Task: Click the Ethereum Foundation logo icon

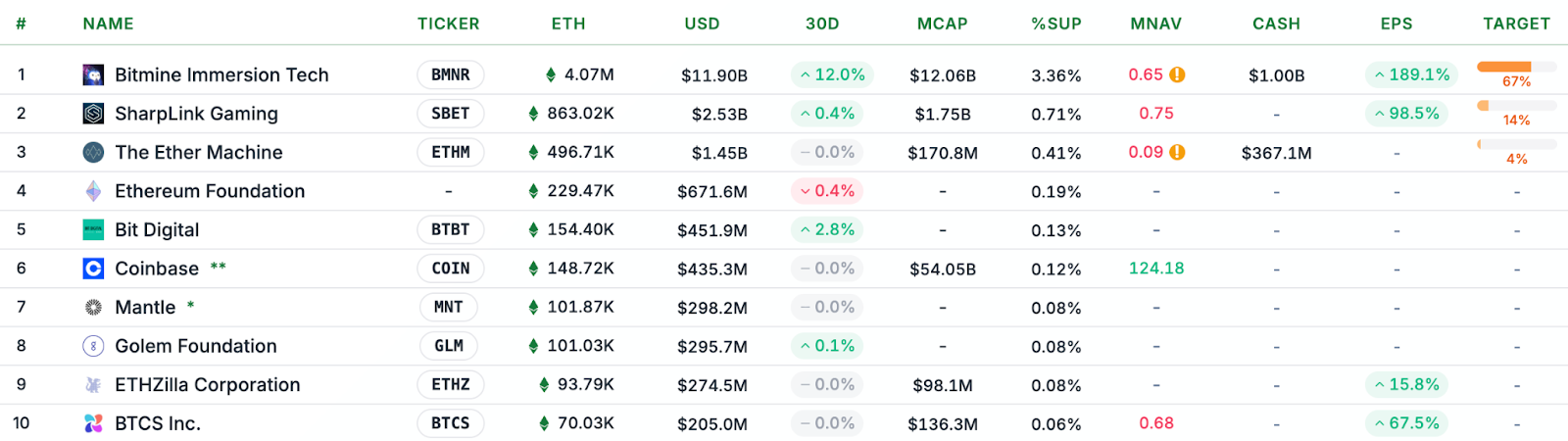Action: (x=93, y=191)
